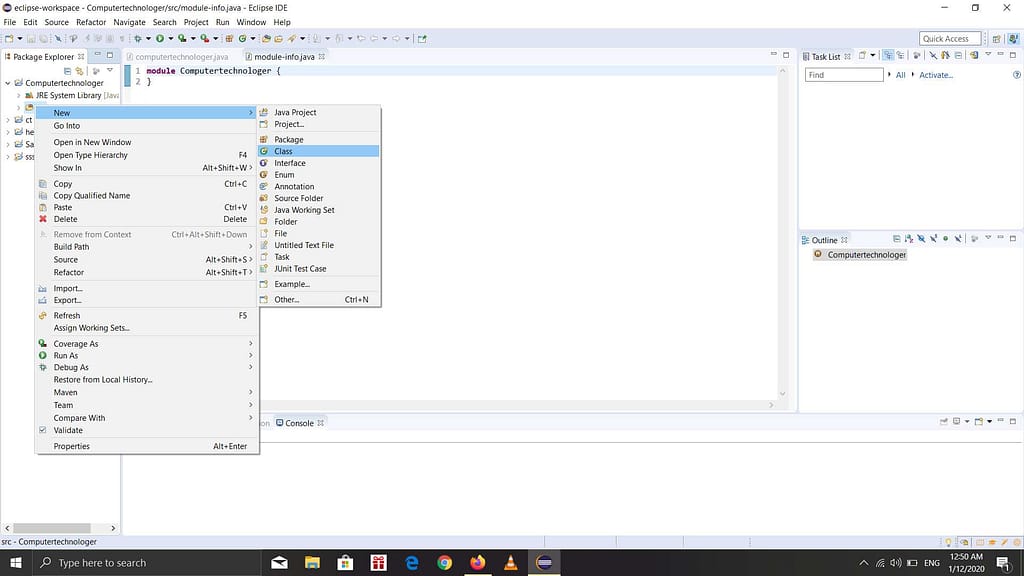
Task: Click the Open Perspective icon
Action: 997,39
